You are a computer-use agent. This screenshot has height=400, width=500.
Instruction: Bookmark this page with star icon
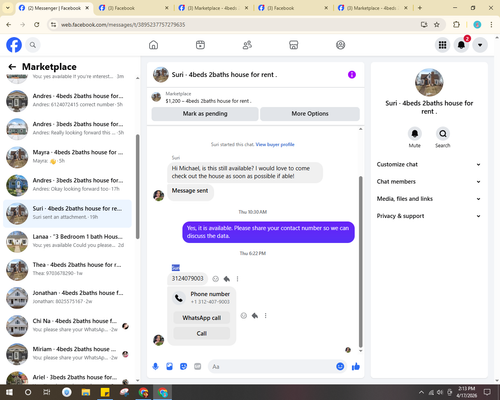(x=437, y=25)
